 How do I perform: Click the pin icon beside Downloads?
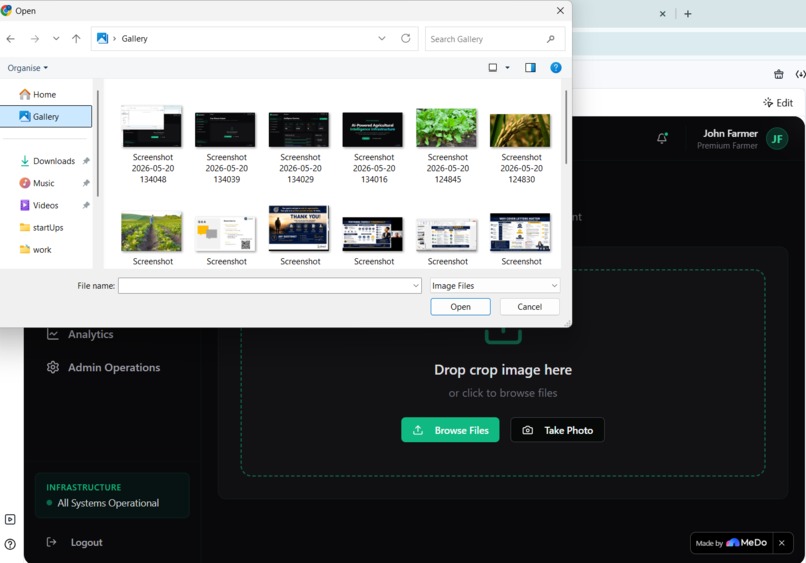click(x=86, y=161)
